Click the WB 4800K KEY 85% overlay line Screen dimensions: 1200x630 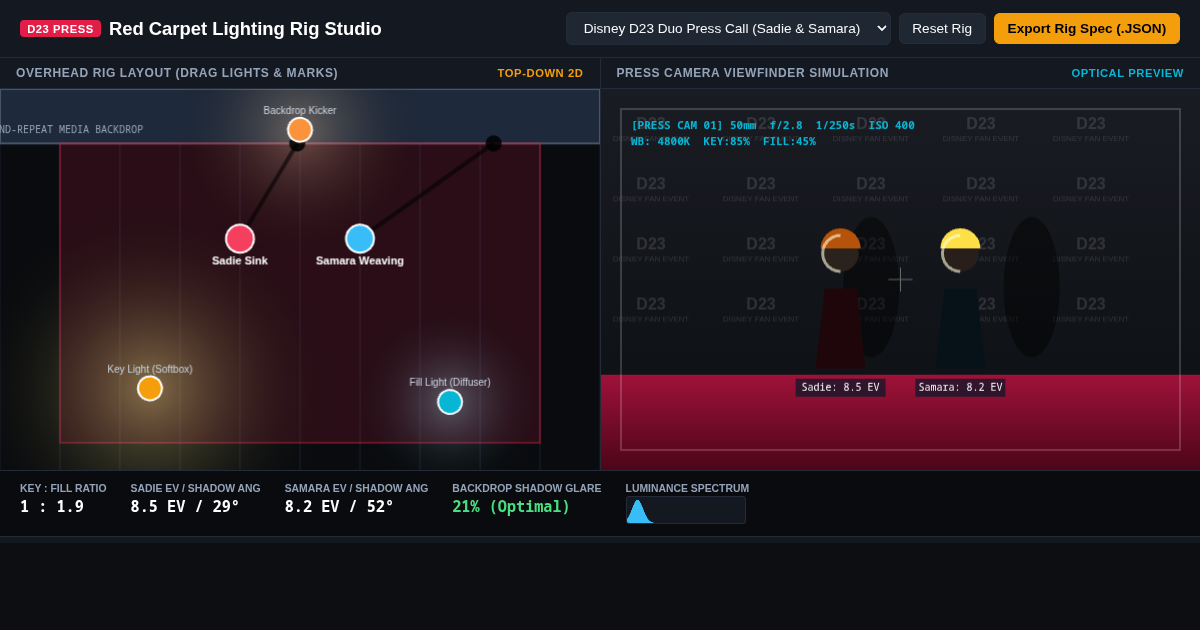tap(723, 142)
